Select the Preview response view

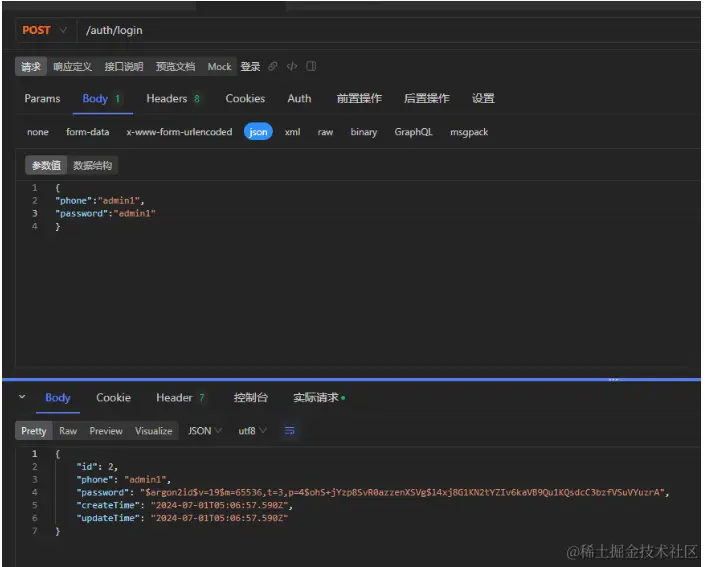106,431
